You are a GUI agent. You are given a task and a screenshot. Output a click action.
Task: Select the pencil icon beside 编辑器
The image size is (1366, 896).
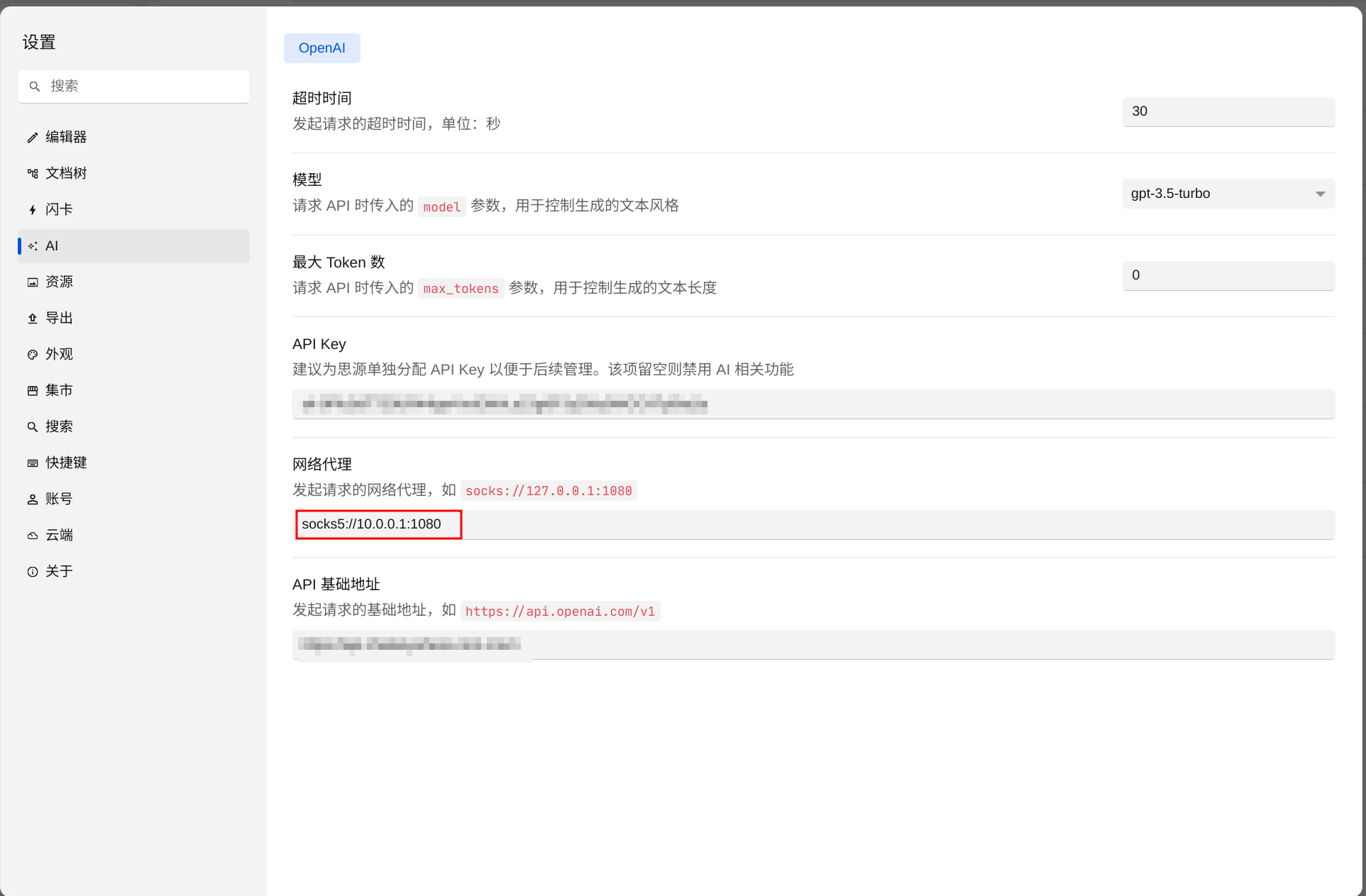(33, 137)
